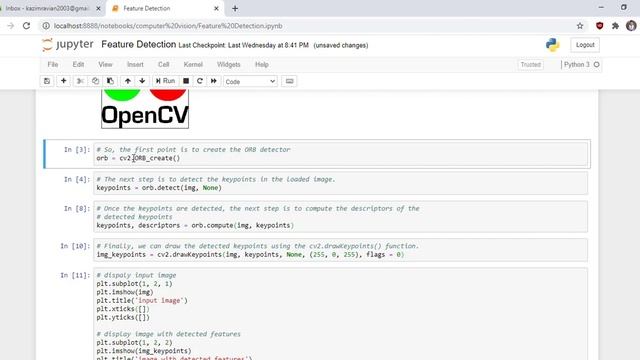Viewport: 640px width, 360px height.
Task: Click the kernel idle circle indicator
Action: coord(596,64)
